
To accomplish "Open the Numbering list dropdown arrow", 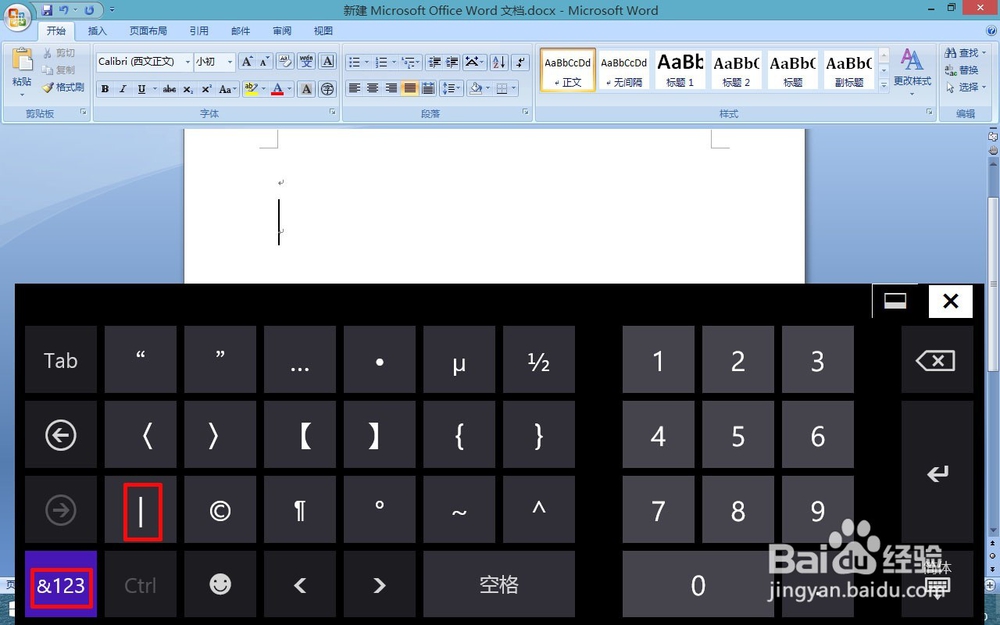I will click(x=393, y=62).
